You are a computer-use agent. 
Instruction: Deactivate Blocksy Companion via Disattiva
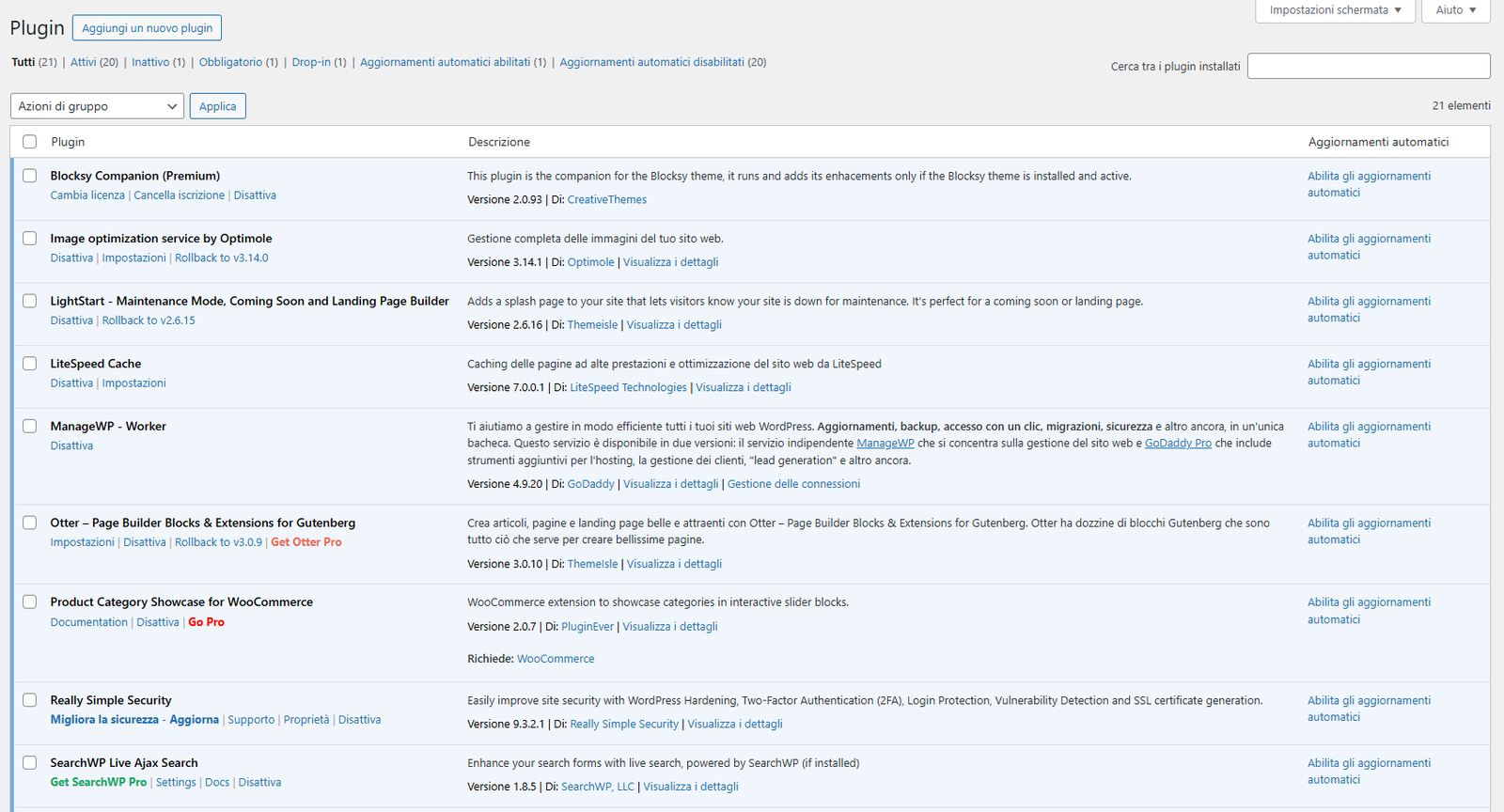[x=255, y=195]
